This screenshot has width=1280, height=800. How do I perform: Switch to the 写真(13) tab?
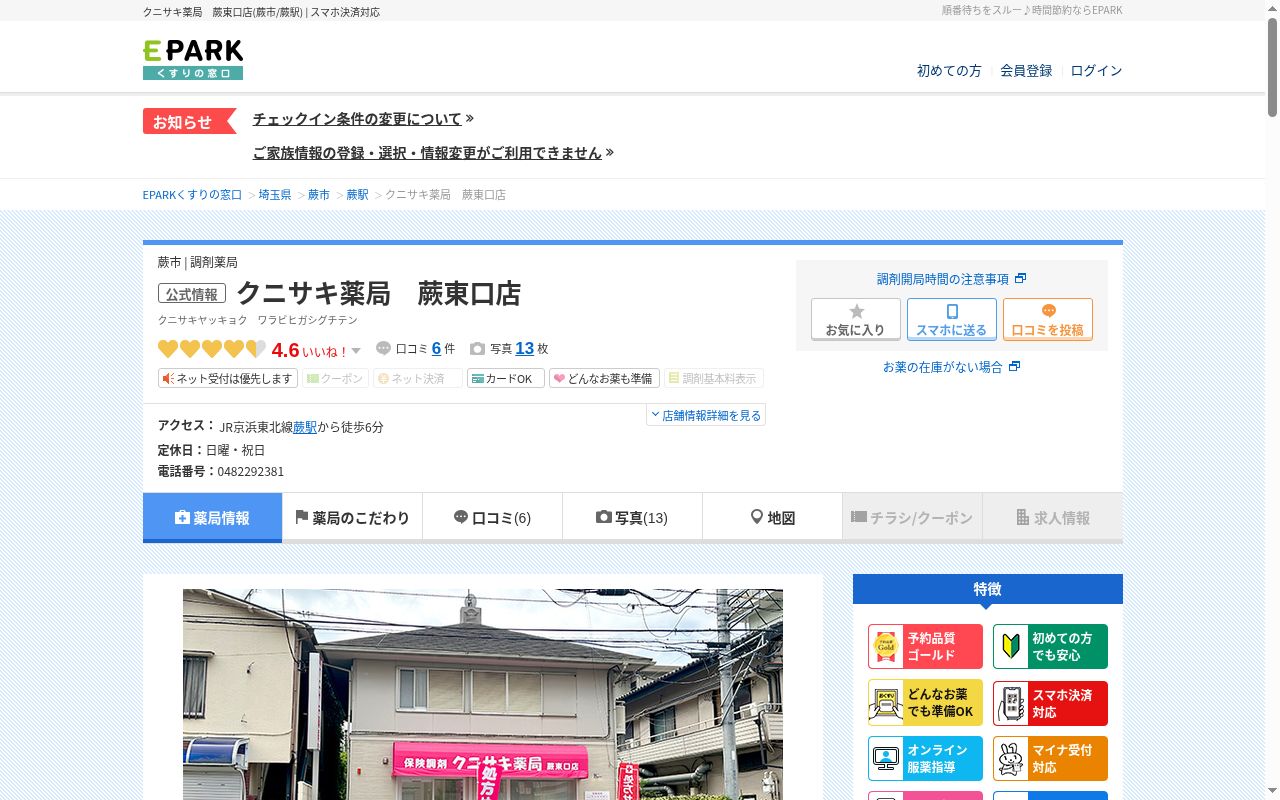632,518
